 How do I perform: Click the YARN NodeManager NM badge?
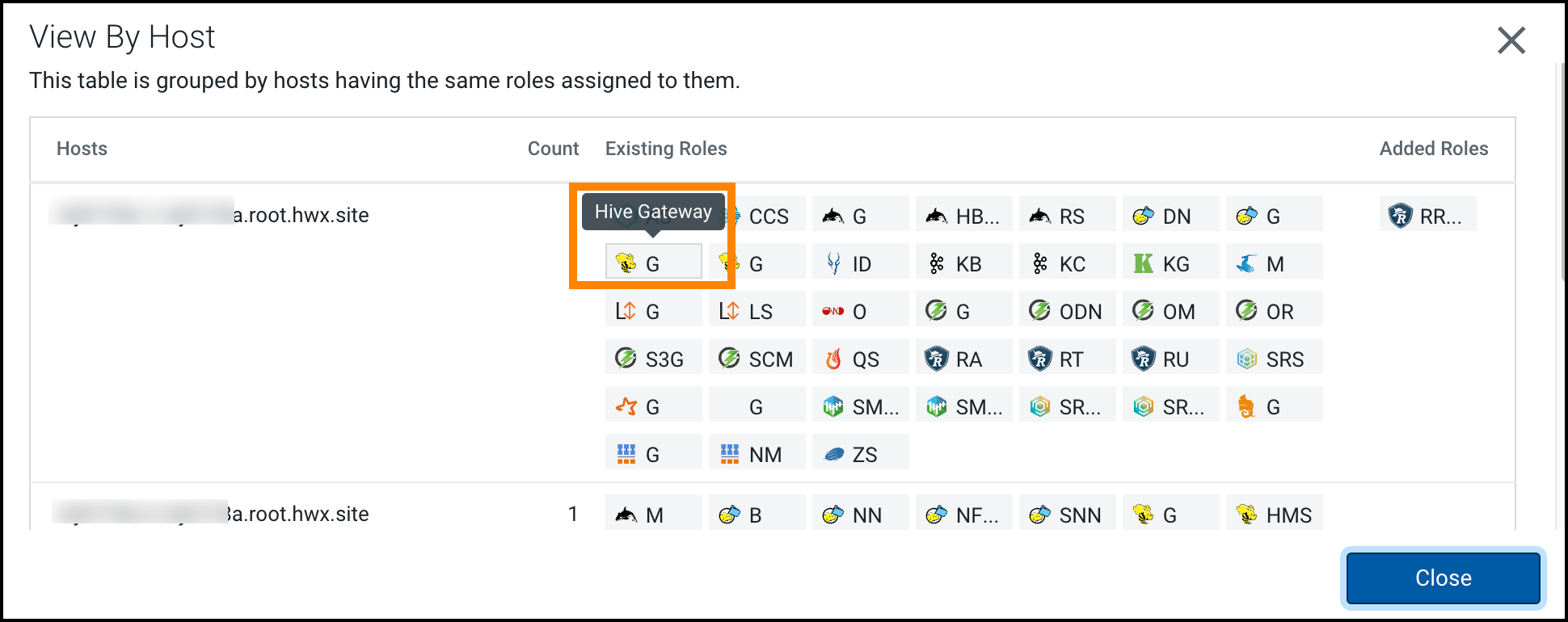(x=757, y=452)
